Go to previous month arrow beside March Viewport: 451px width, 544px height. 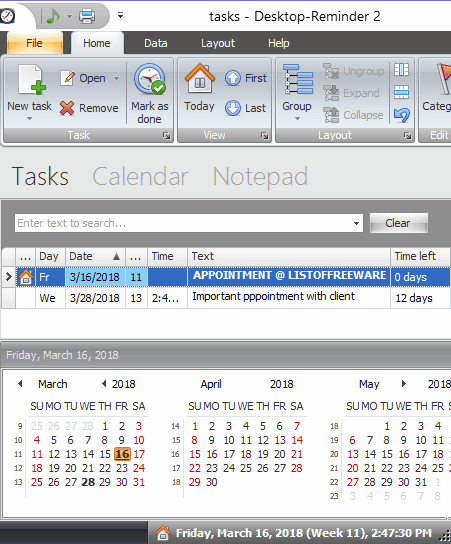[x=20, y=384]
